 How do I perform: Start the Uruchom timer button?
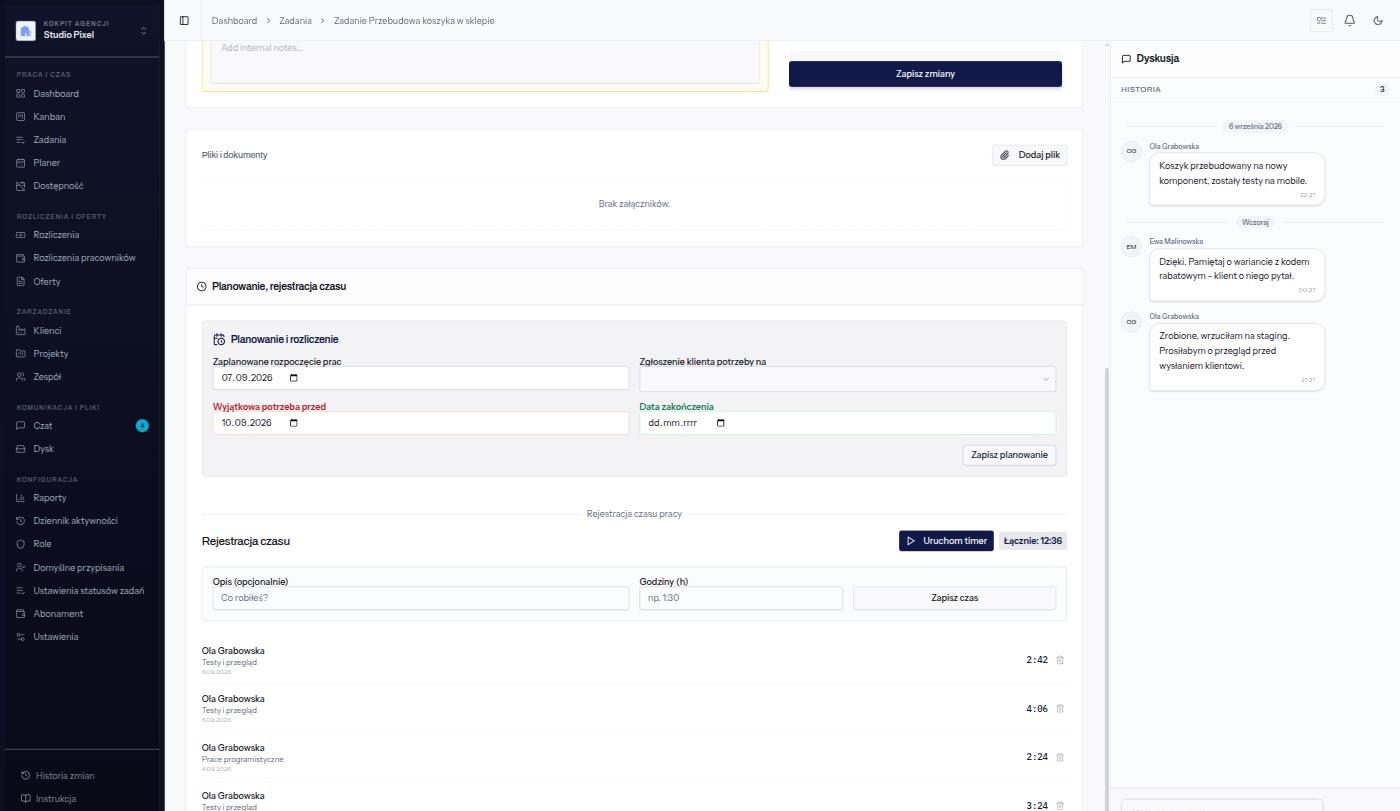click(x=946, y=541)
